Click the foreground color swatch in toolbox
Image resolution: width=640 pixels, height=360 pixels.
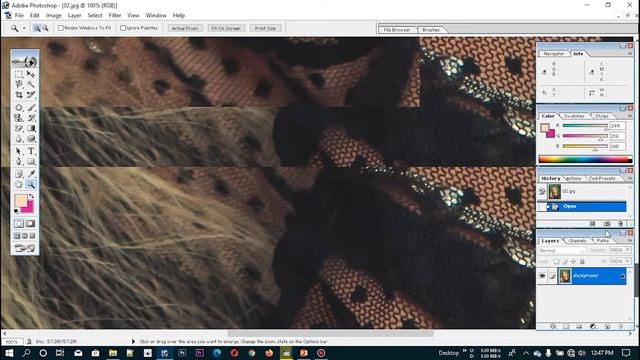[x=20, y=200]
